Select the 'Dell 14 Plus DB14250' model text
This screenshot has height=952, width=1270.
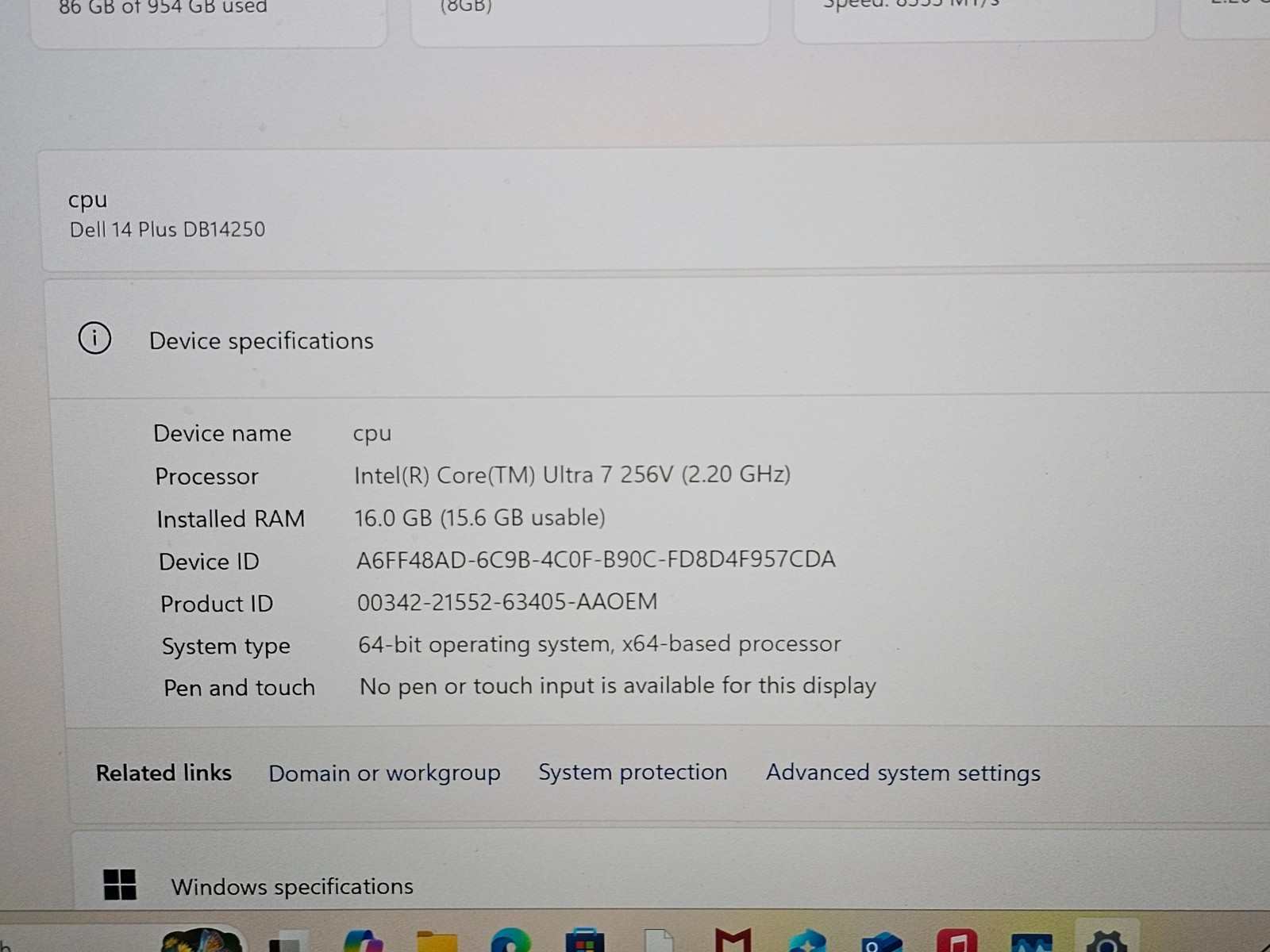pyautogui.click(x=167, y=229)
